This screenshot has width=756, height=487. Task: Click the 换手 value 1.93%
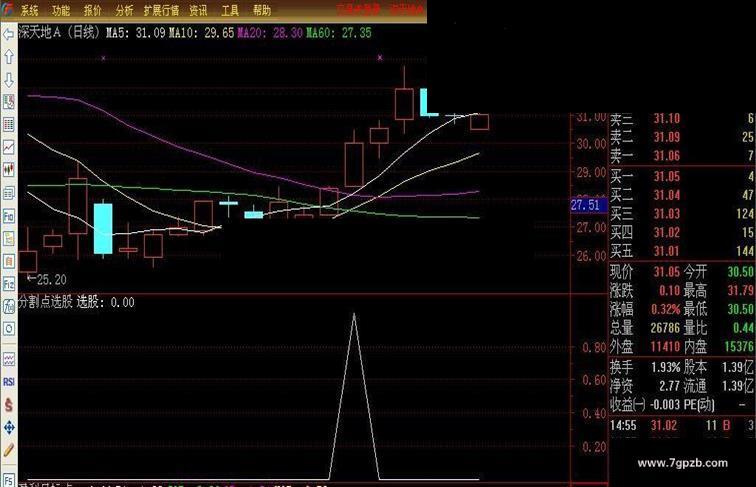(x=666, y=367)
